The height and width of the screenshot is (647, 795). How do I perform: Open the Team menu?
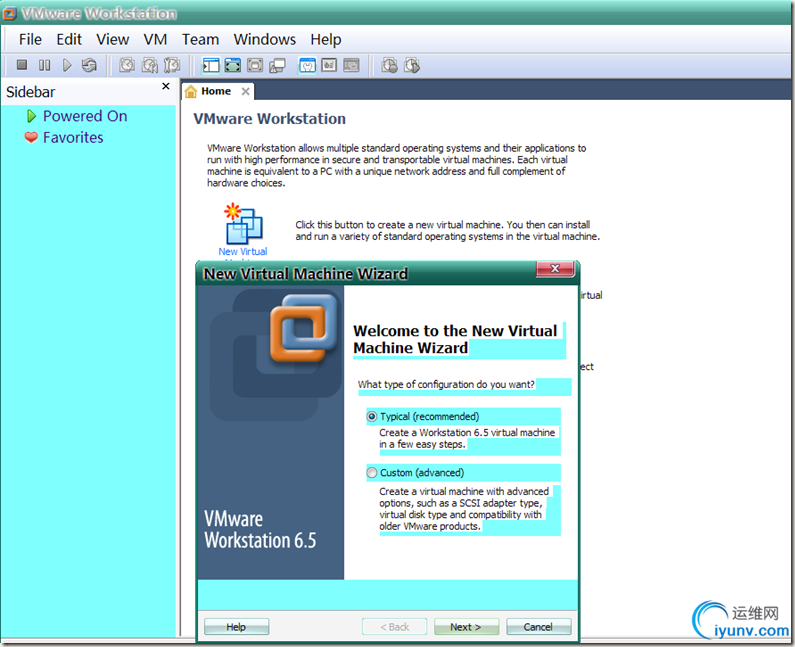point(200,40)
